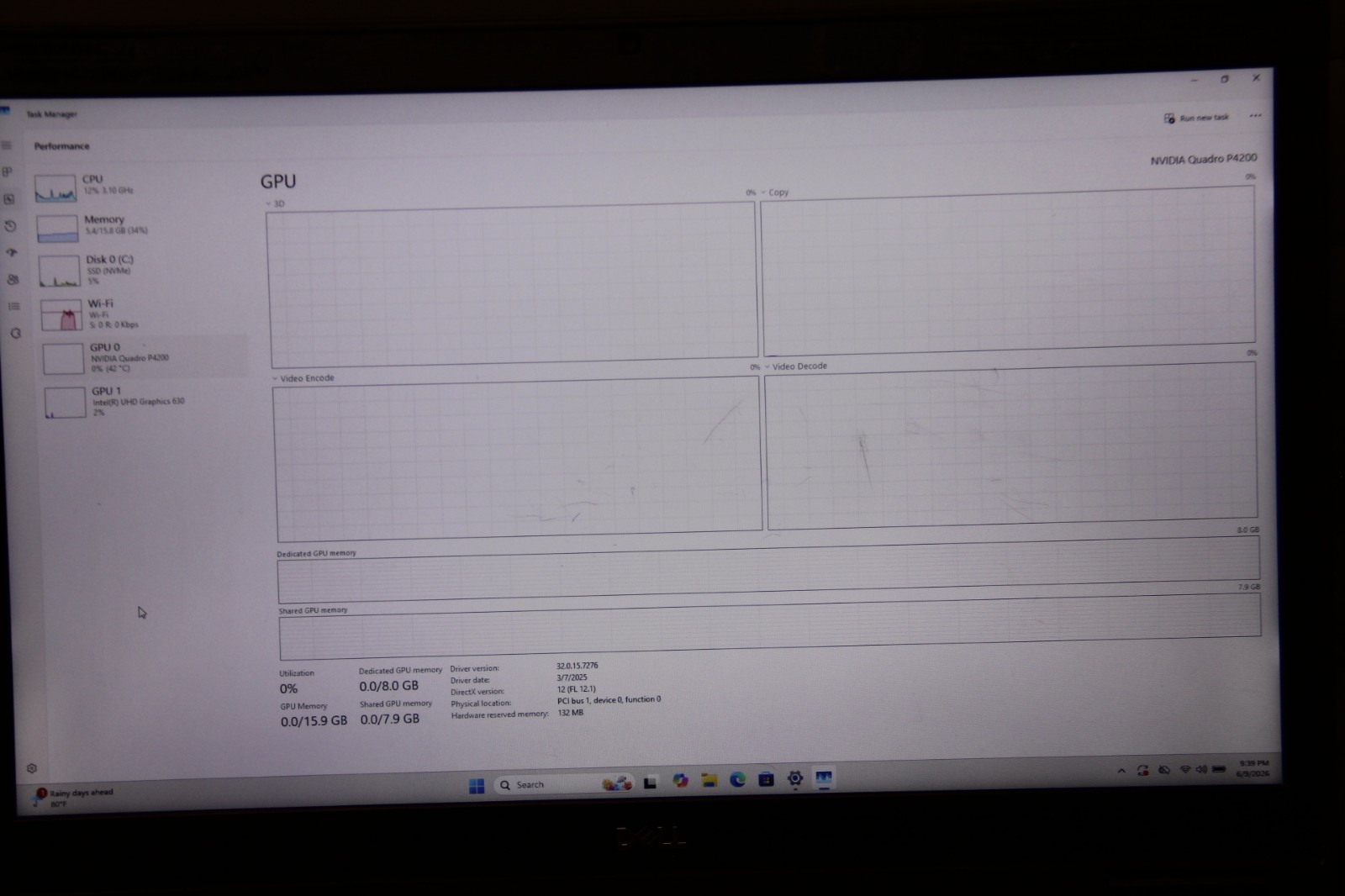Select GPU 0 NVIDIA Quadro P4200 entry
This screenshot has height=896, width=1345.
pos(145,357)
